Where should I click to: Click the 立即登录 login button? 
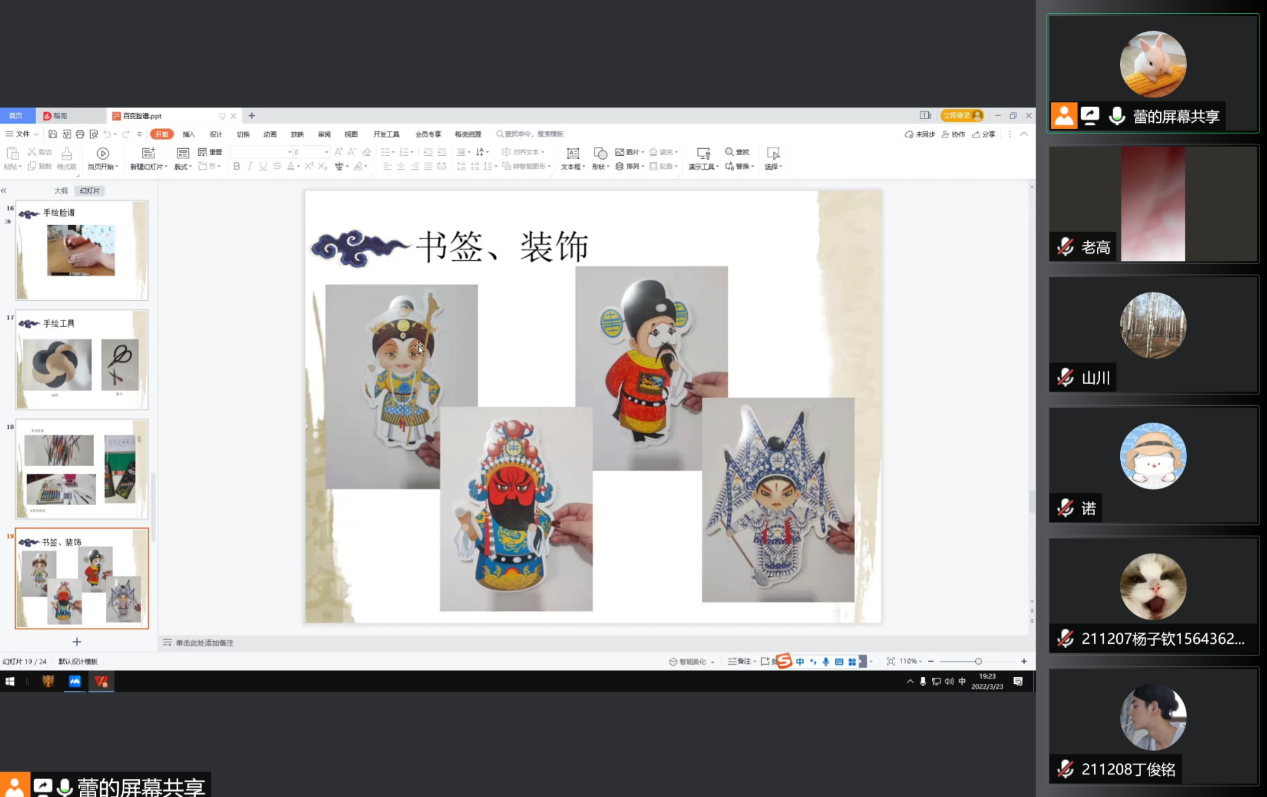pos(961,116)
